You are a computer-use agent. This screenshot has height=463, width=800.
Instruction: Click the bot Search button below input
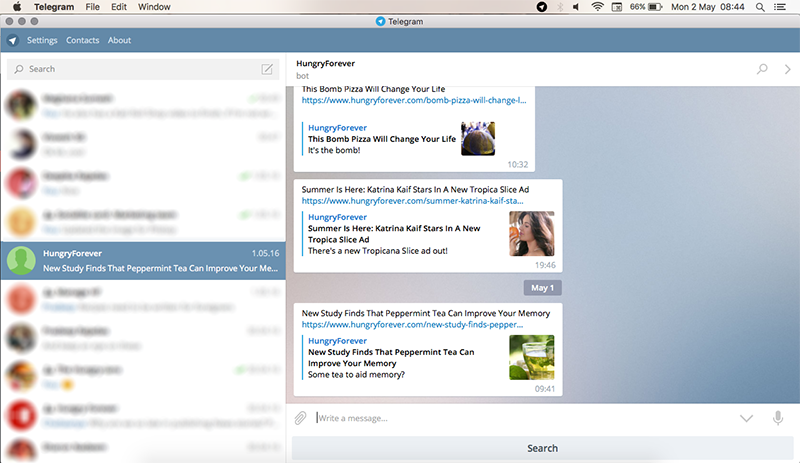542,448
